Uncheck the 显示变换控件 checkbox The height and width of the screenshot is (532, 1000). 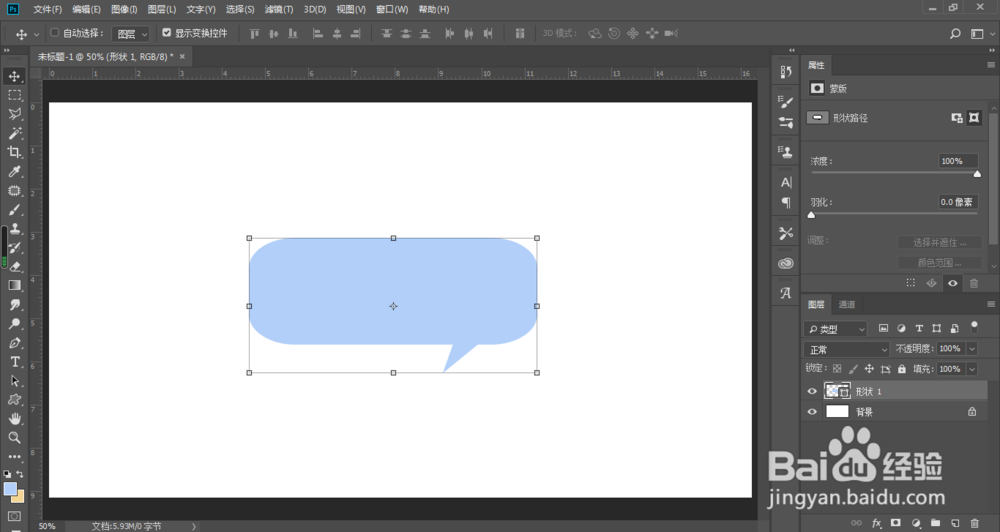point(166,33)
